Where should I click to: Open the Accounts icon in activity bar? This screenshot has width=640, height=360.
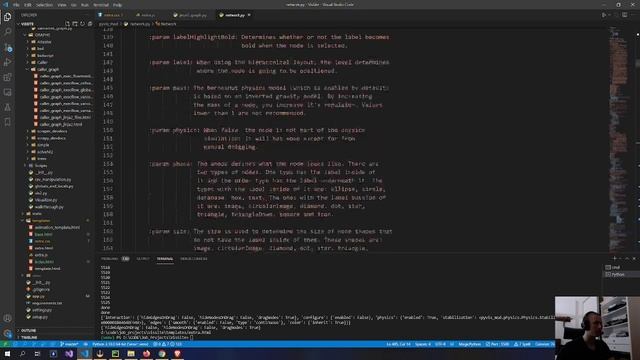pyautogui.click(x=7, y=318)
